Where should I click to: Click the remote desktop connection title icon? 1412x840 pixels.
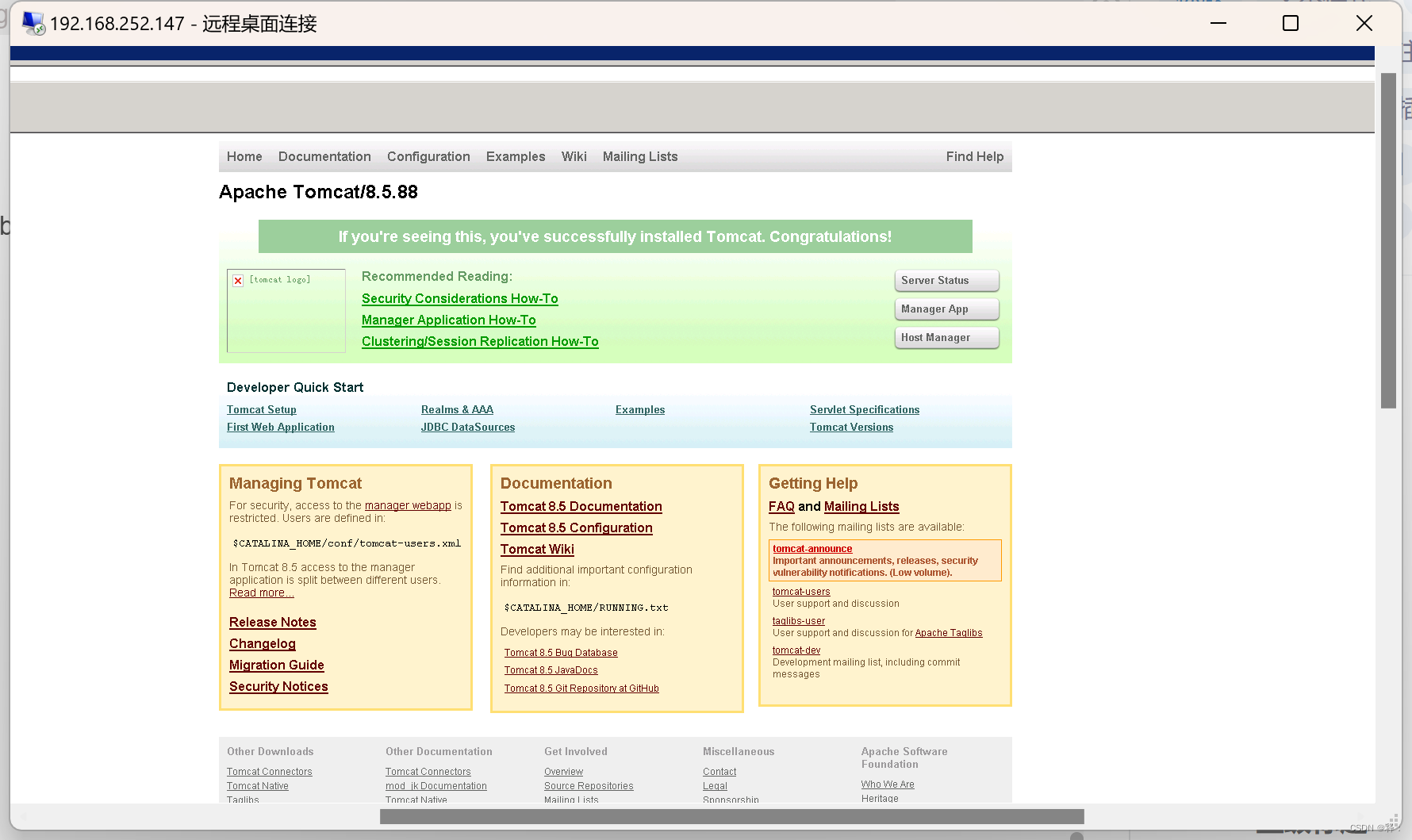(x=33, y=24)
